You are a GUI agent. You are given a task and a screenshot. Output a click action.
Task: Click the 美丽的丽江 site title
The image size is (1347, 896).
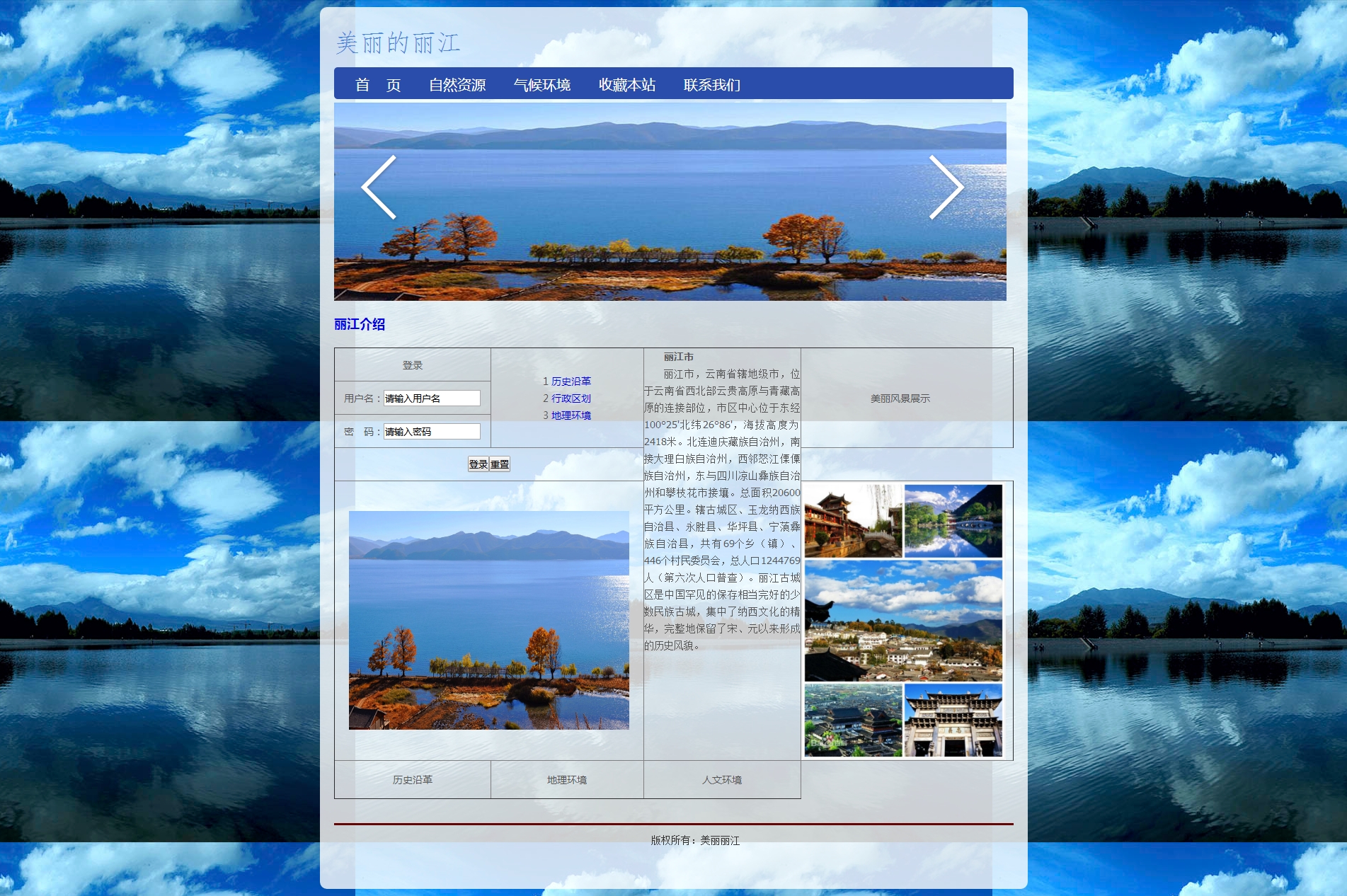398,43
